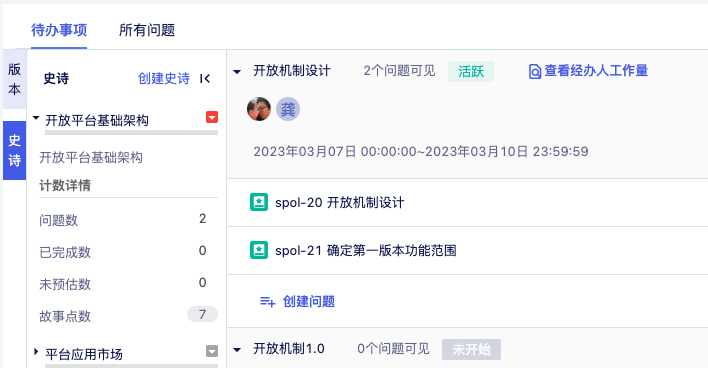Click the story type icon for spol-21
Viewport: 708px width, 368px height.
click(x=259, y=250)
